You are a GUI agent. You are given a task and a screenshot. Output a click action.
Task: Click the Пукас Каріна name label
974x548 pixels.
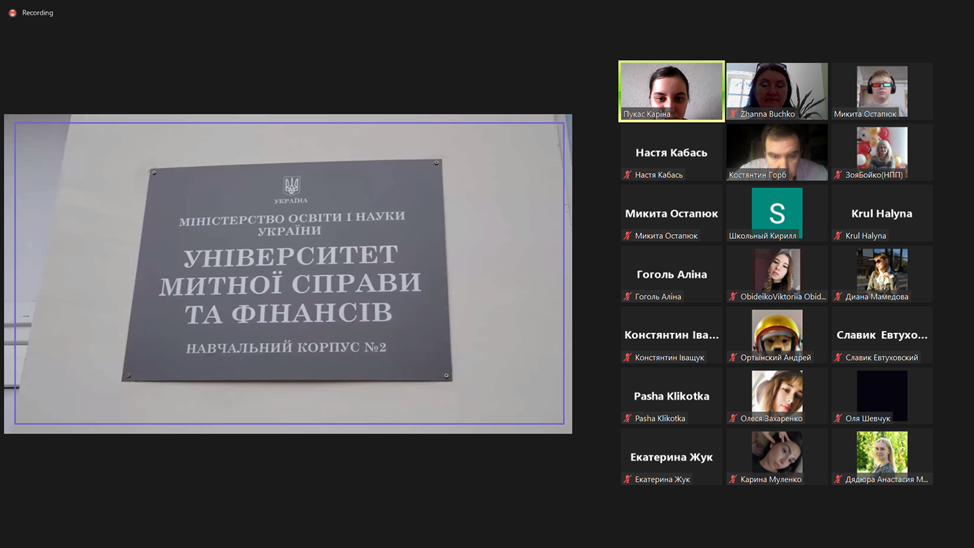(647, 114)
